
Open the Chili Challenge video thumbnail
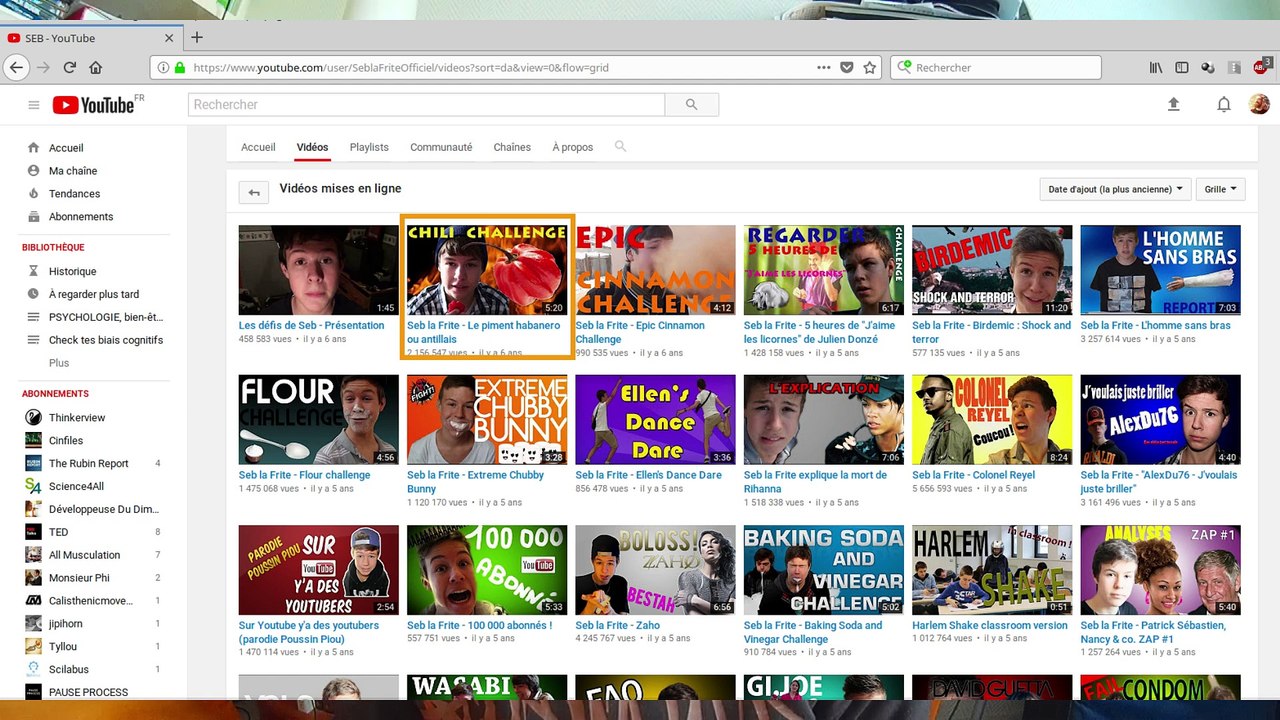pyautogui.click(x=487, y=270)
